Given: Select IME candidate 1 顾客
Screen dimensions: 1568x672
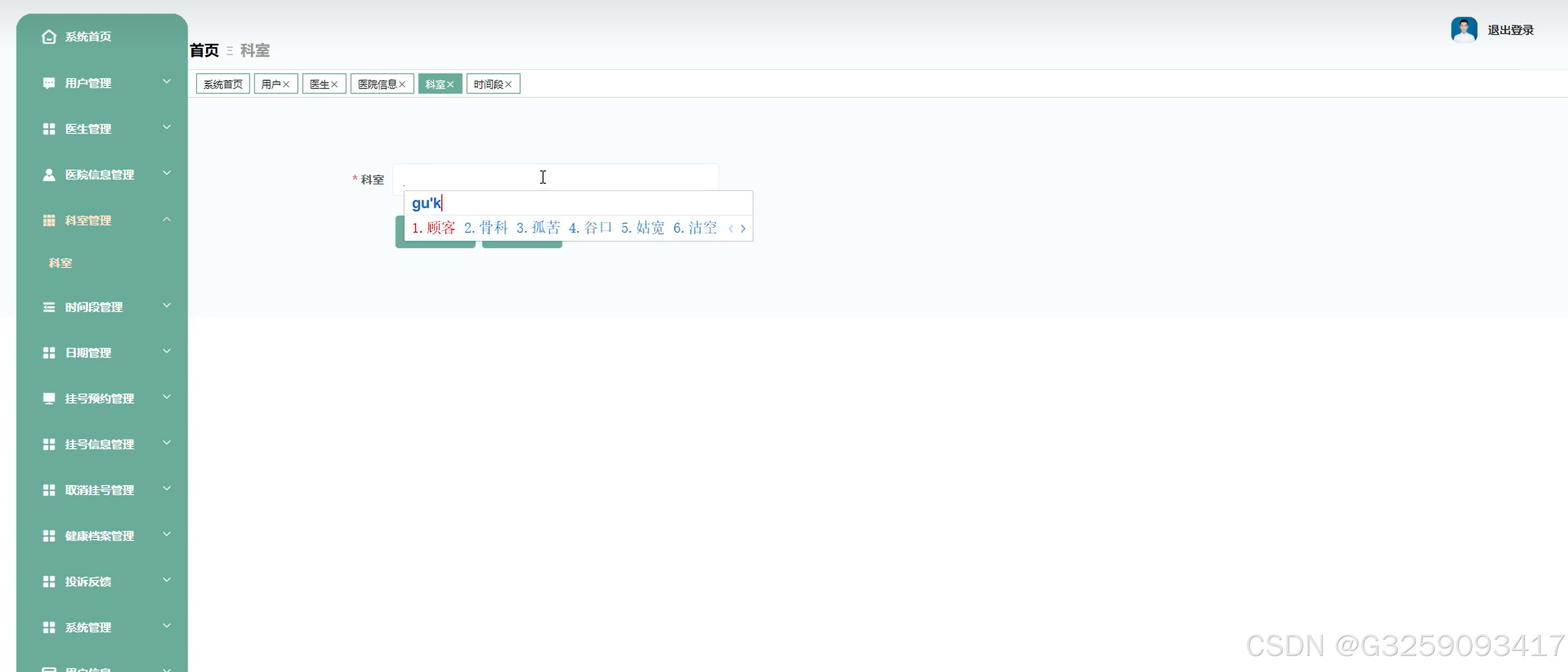Looking at the screenshot, I should 433,228.
